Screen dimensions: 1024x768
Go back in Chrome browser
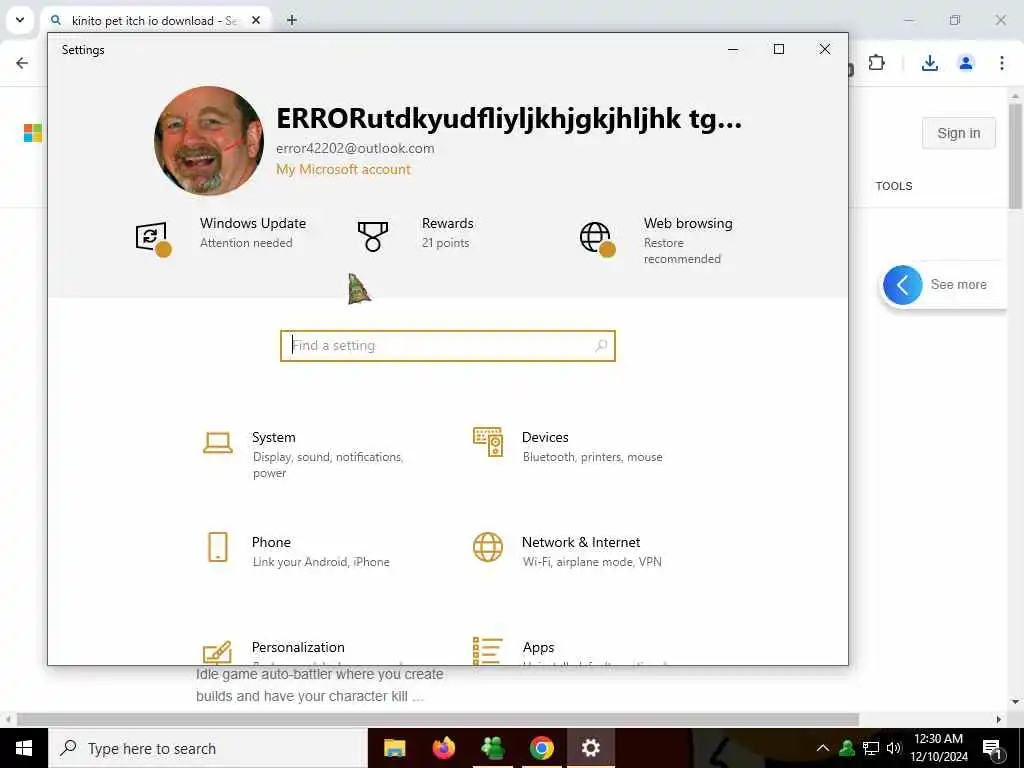(22, 63)
